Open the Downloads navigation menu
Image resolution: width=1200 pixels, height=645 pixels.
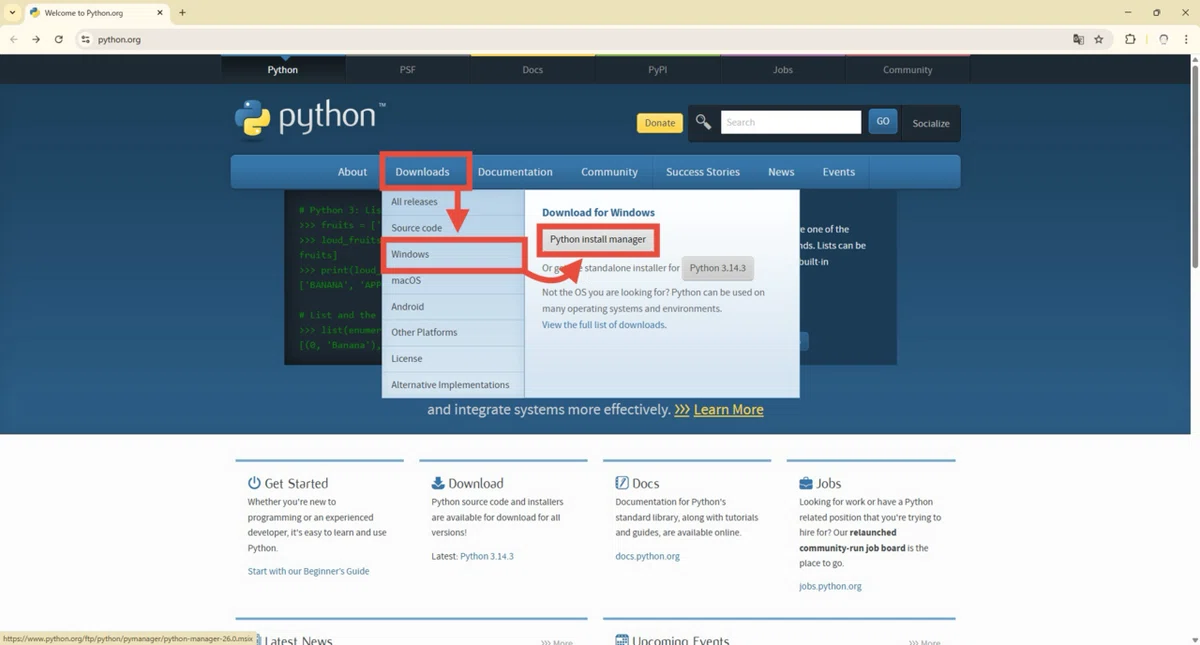[422, 172]
